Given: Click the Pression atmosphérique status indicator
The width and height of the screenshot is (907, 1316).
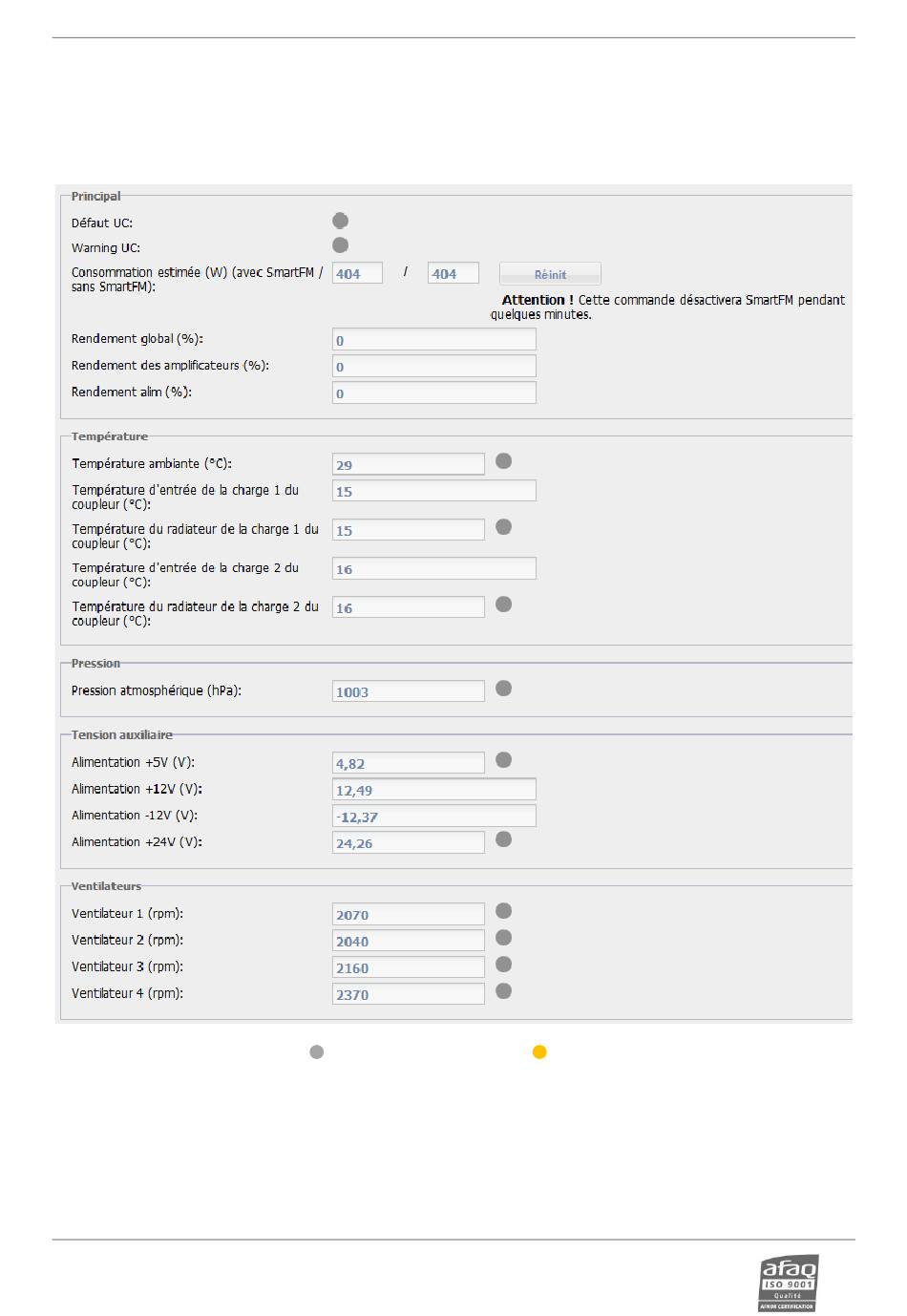Looking at the screenshot, I should coord(504,689).
